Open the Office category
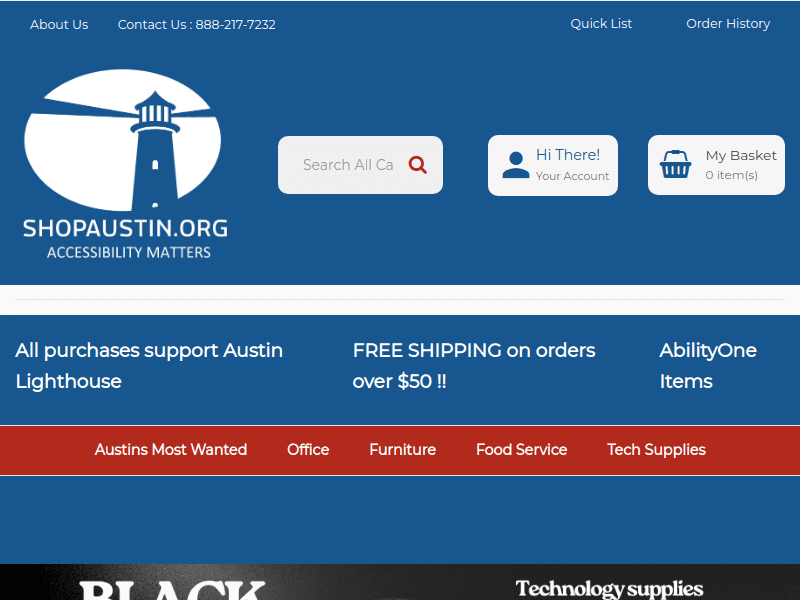The height and width of the screenshot is (600, 800). (308, 449)
